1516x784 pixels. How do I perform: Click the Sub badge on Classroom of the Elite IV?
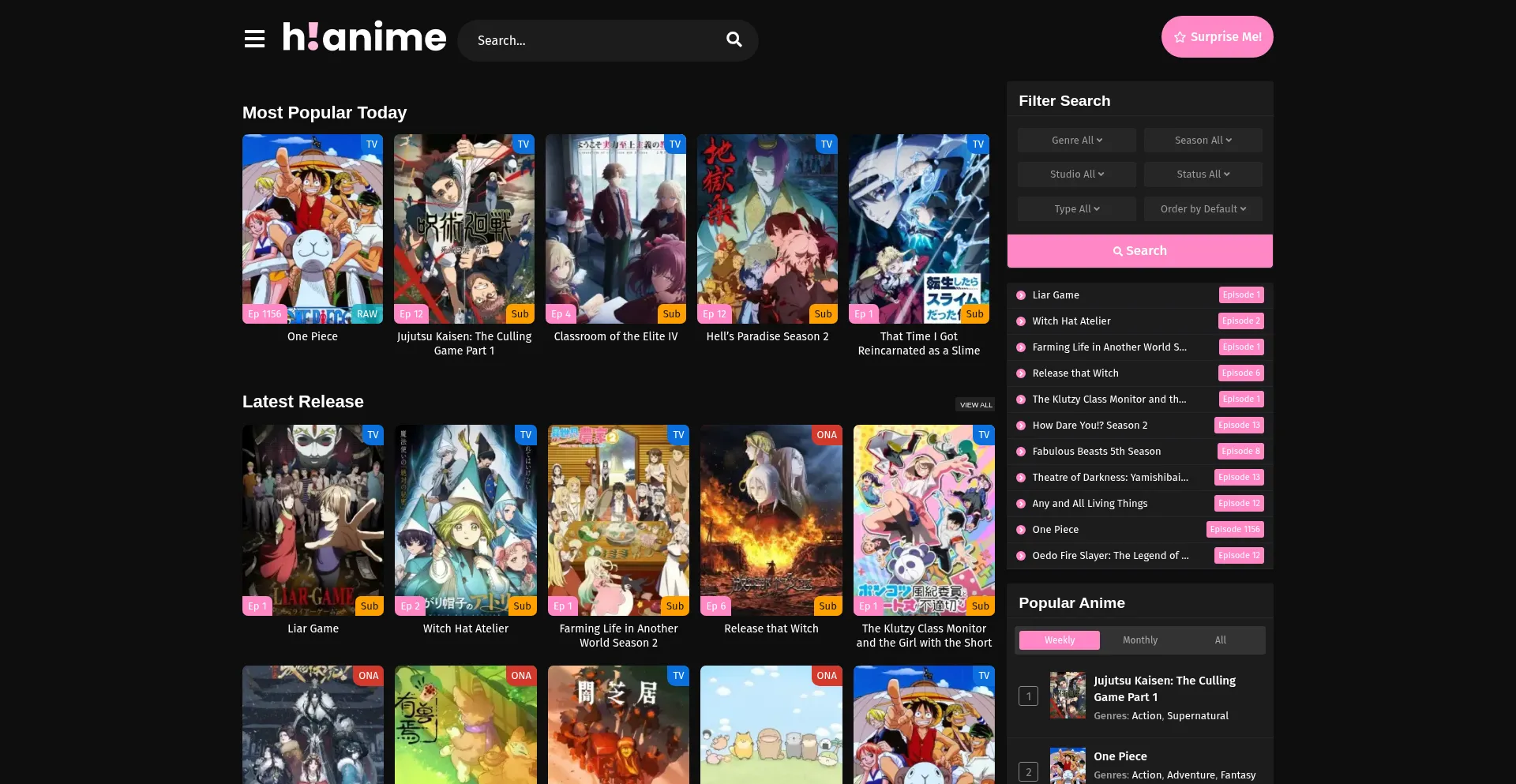(x=671, y=313)
